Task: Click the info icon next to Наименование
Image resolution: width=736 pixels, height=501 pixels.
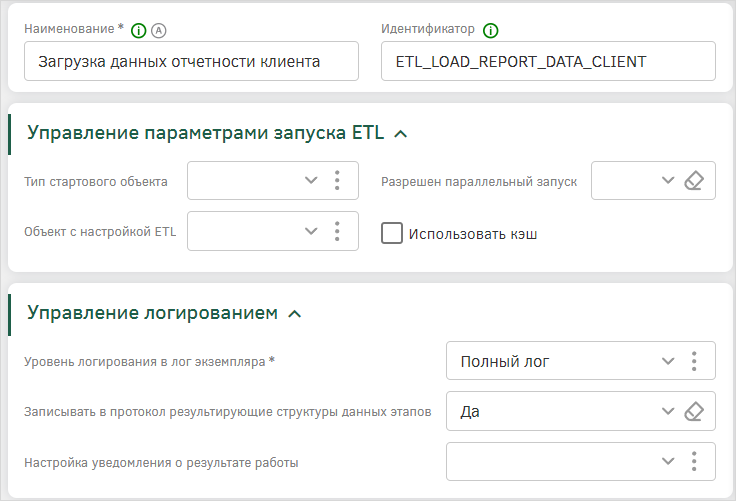Action: pos(138,31)
